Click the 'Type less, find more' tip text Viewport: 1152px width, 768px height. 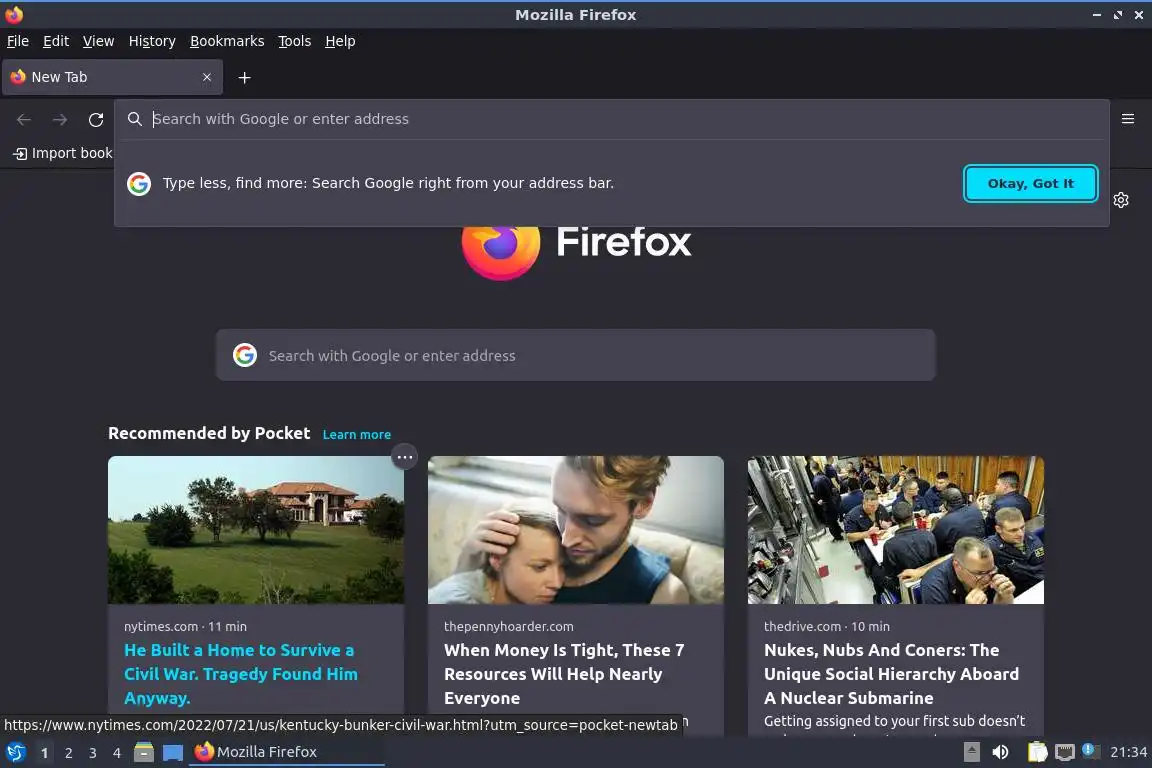pos(388,183)
